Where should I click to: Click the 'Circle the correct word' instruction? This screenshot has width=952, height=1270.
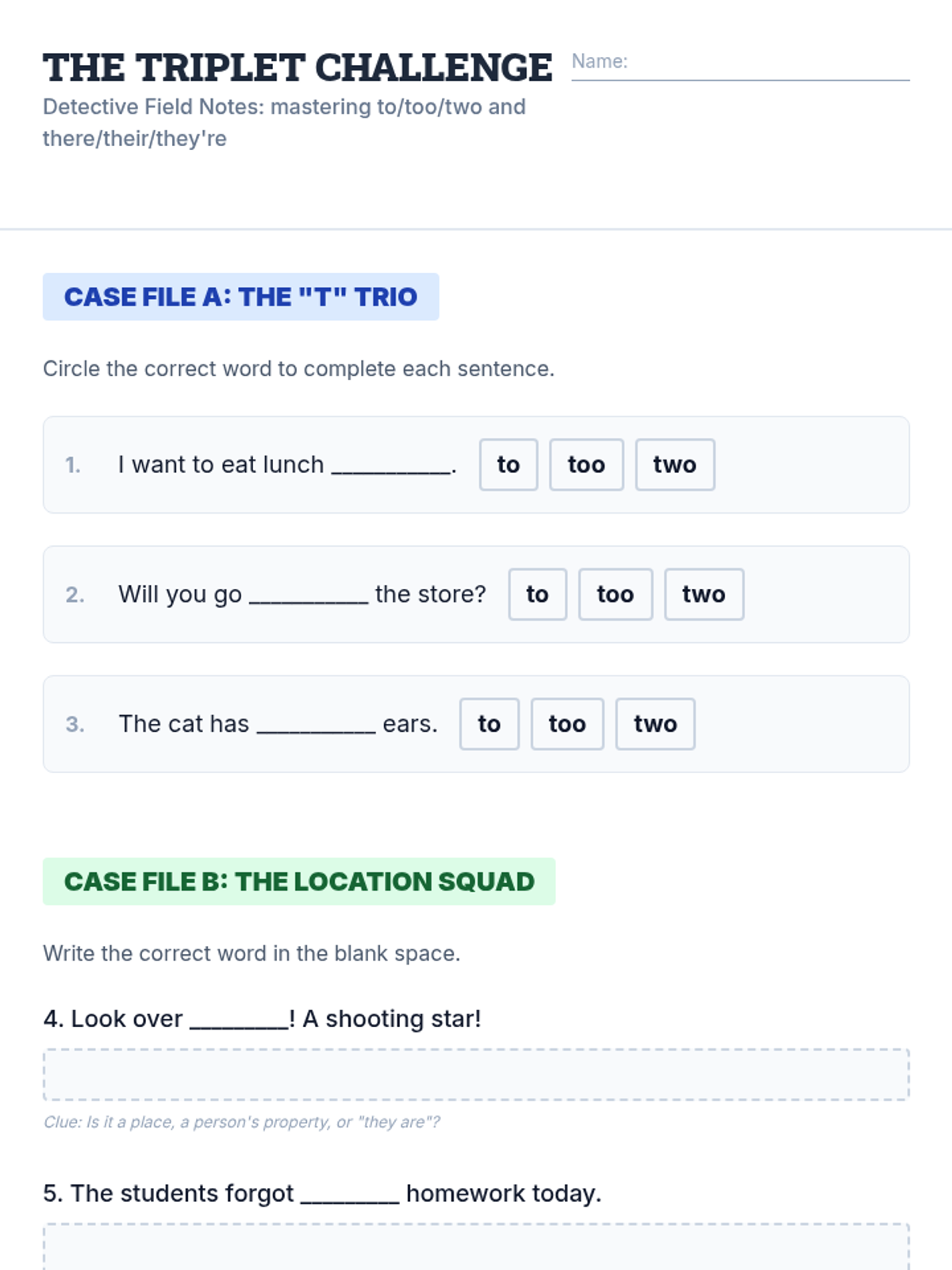298,369
